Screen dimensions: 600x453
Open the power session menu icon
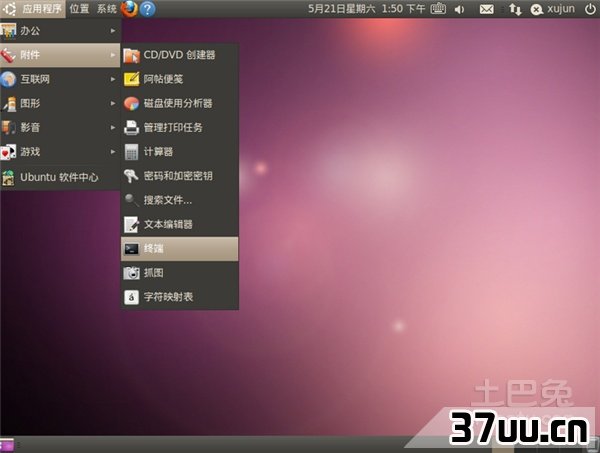[590, 9]
